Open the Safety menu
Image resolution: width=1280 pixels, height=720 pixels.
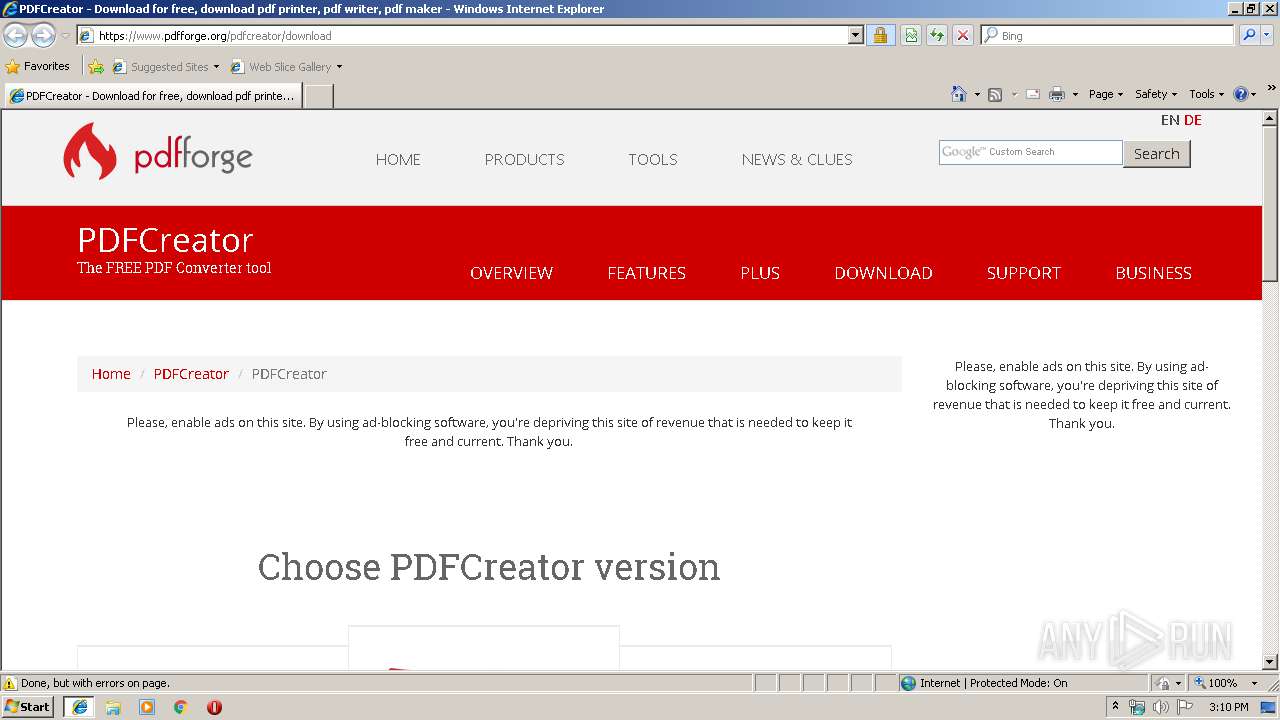pyautogui.click(x=1156, y=94)
